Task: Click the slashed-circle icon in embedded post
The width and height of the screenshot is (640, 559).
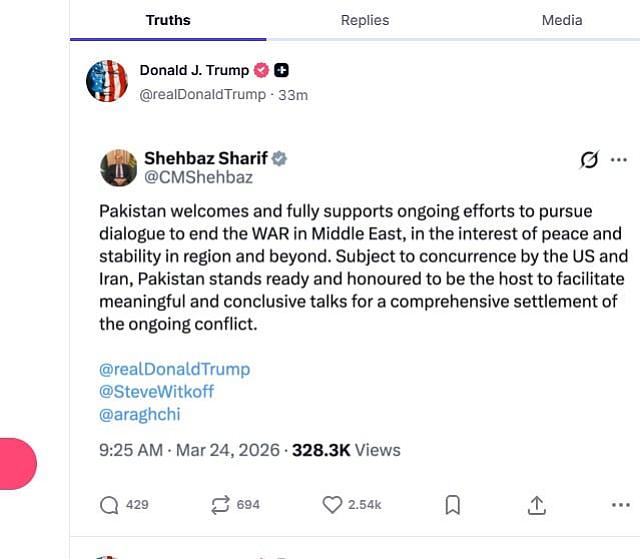Action: (x=589, y=160)
